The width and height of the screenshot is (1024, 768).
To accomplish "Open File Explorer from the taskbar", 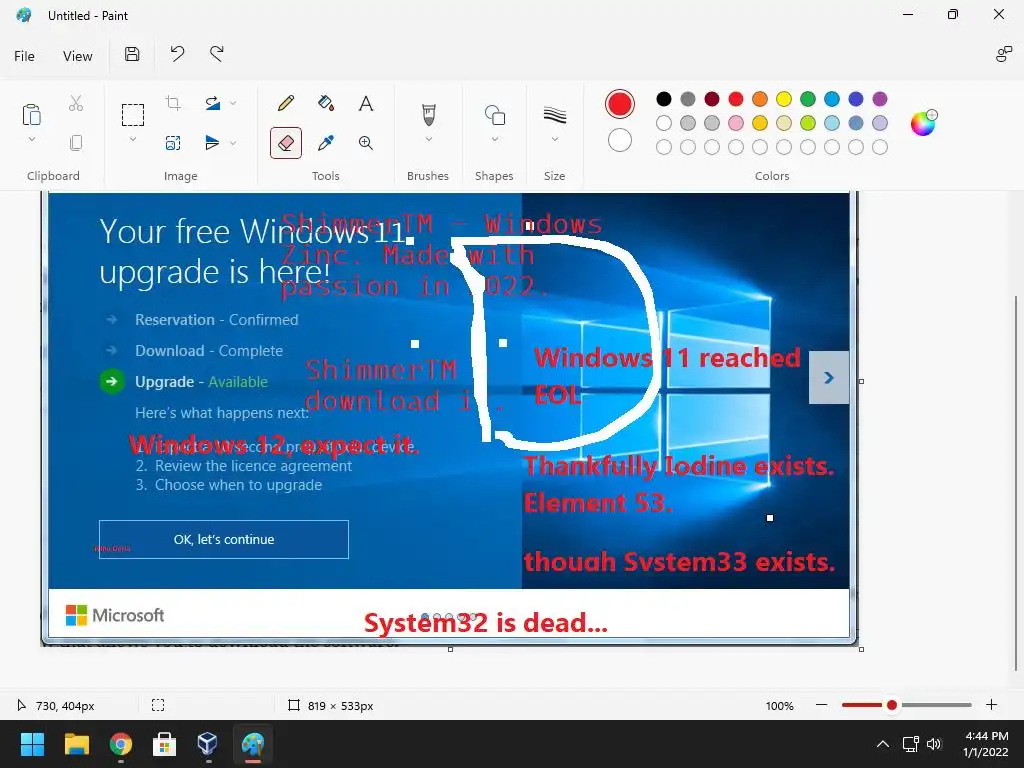I will tap(76, 744).
